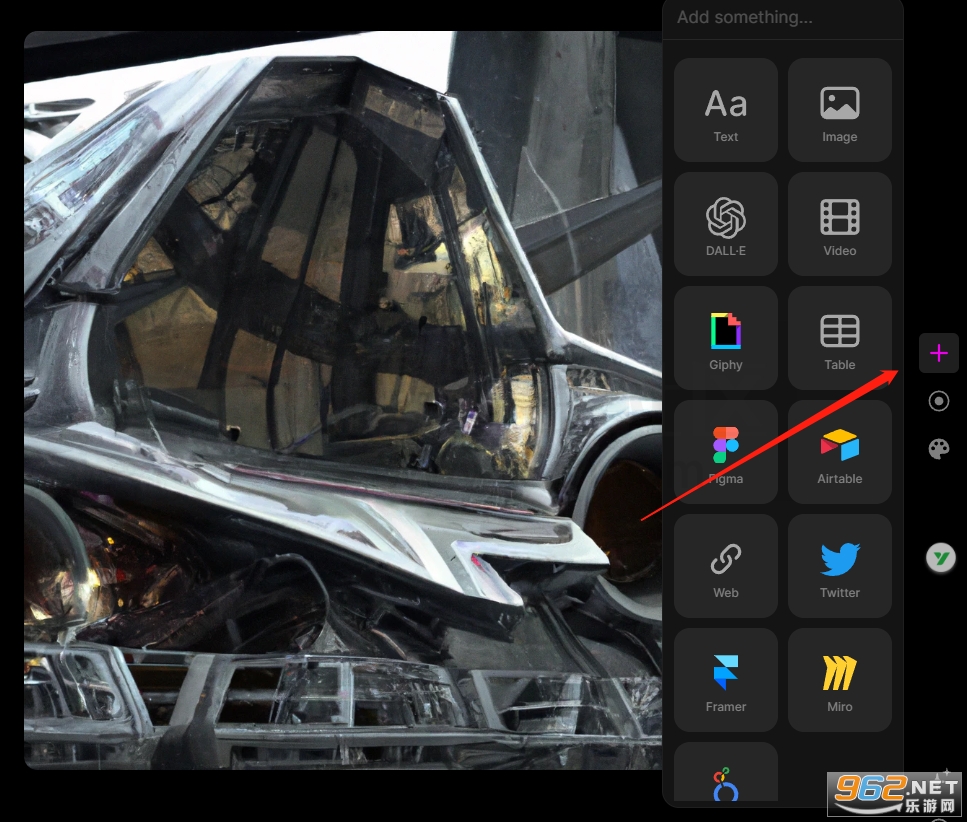Image resolution: width=967 pixels, height=822 pixels.
Task: Click the magenta plus add button
Action: (x=939, y=353)
